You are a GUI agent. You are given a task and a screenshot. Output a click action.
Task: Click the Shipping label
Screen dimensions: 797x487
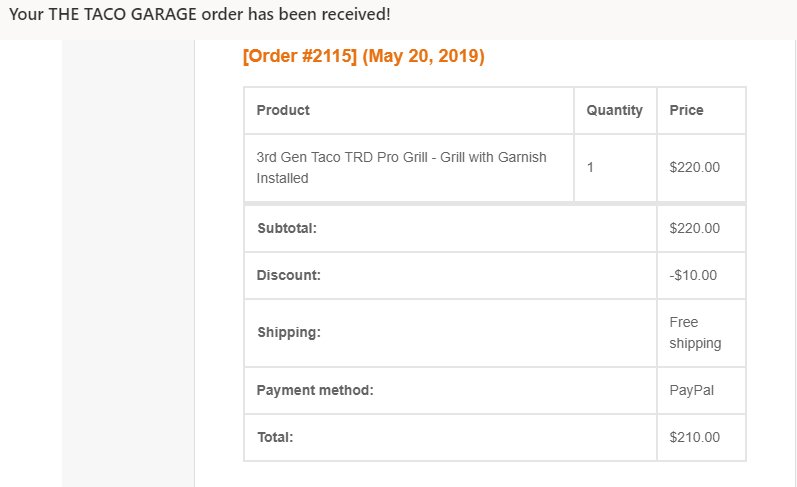pos(289,332)
